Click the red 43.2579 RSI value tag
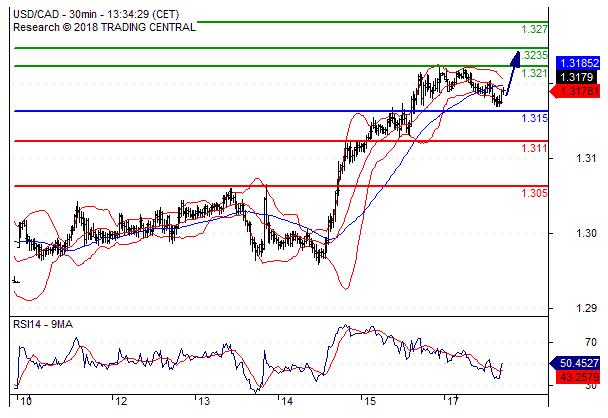Viewport: 608px width, 418px height. [578, 377]
